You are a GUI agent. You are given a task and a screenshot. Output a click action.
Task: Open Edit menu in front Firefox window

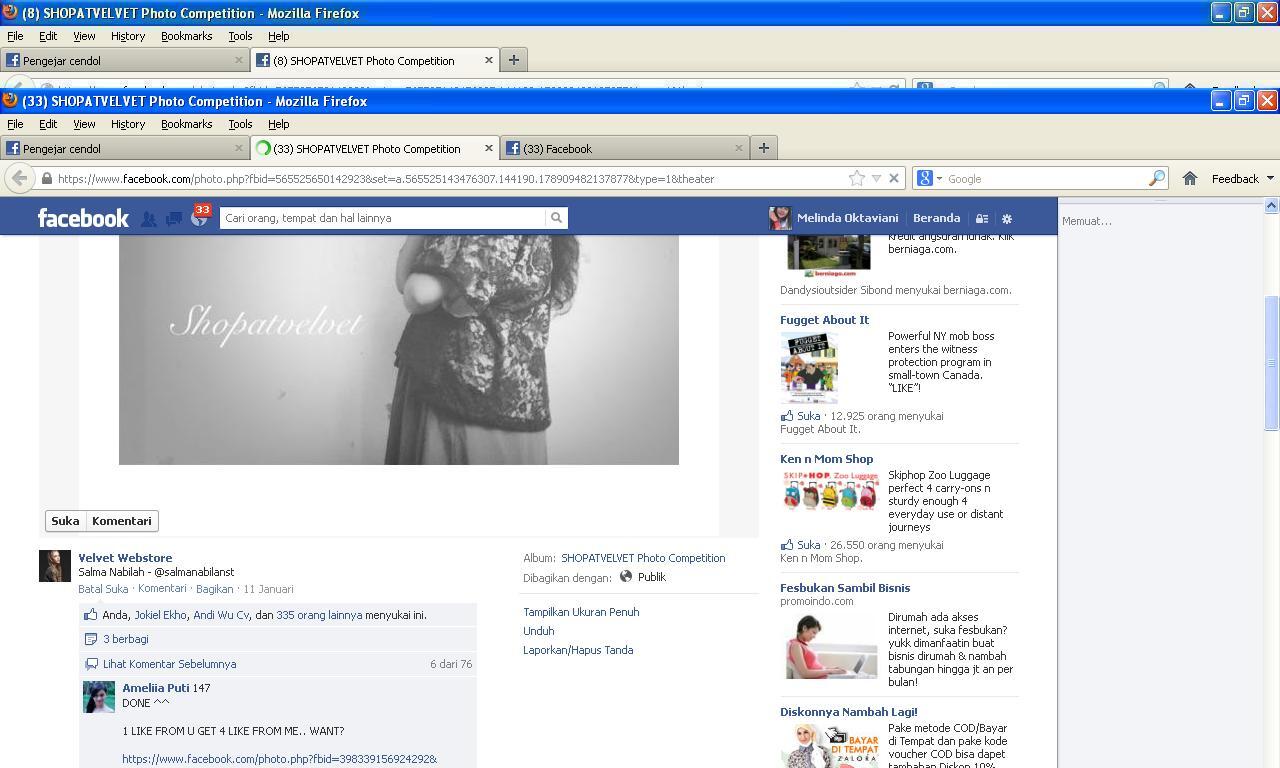point(48,124)
